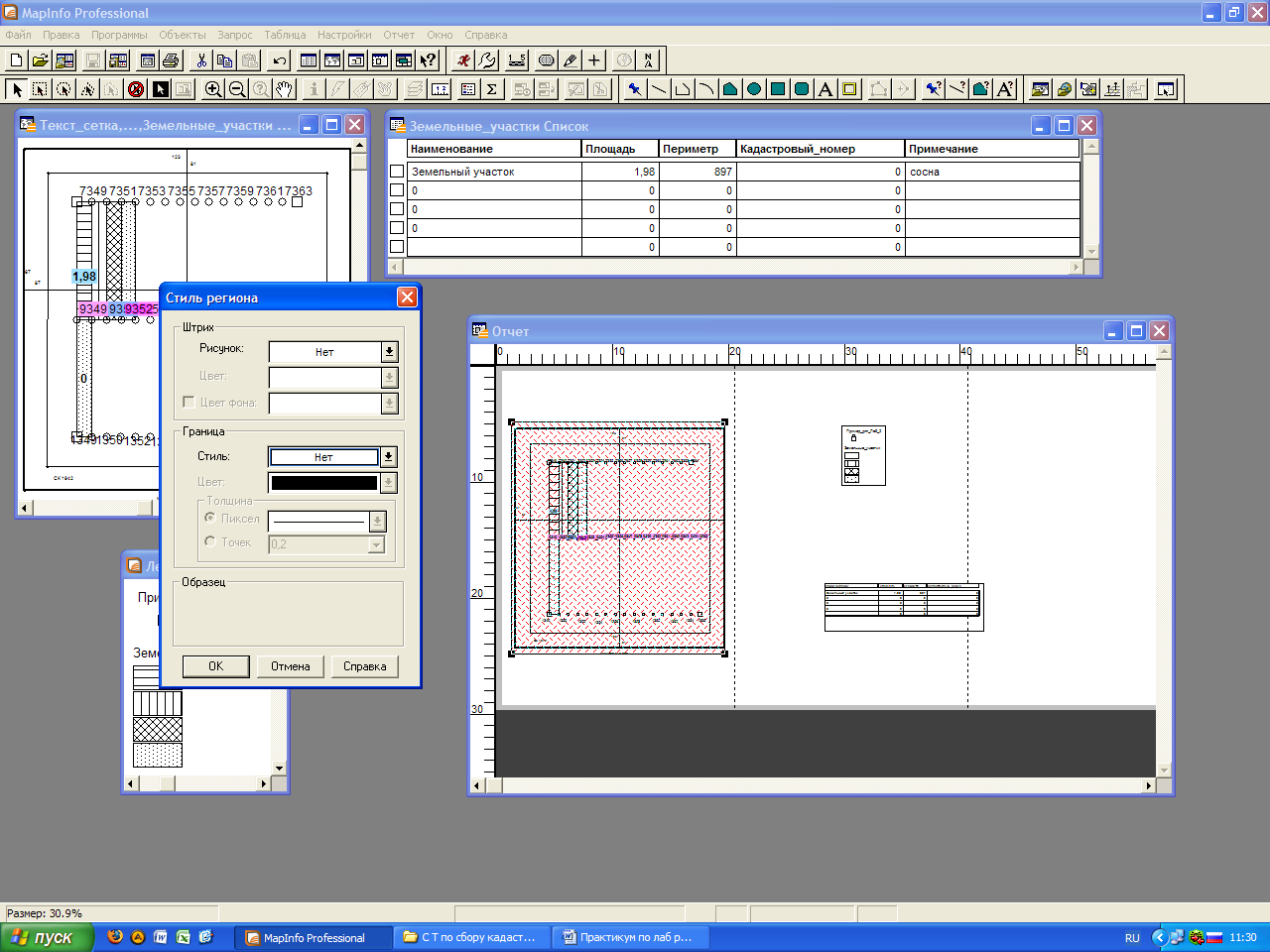Image resolution: width=1270 pixels, height=952 pixels.
Task: Open the 'Пиксел' line width dropdown
Action: 377,521
